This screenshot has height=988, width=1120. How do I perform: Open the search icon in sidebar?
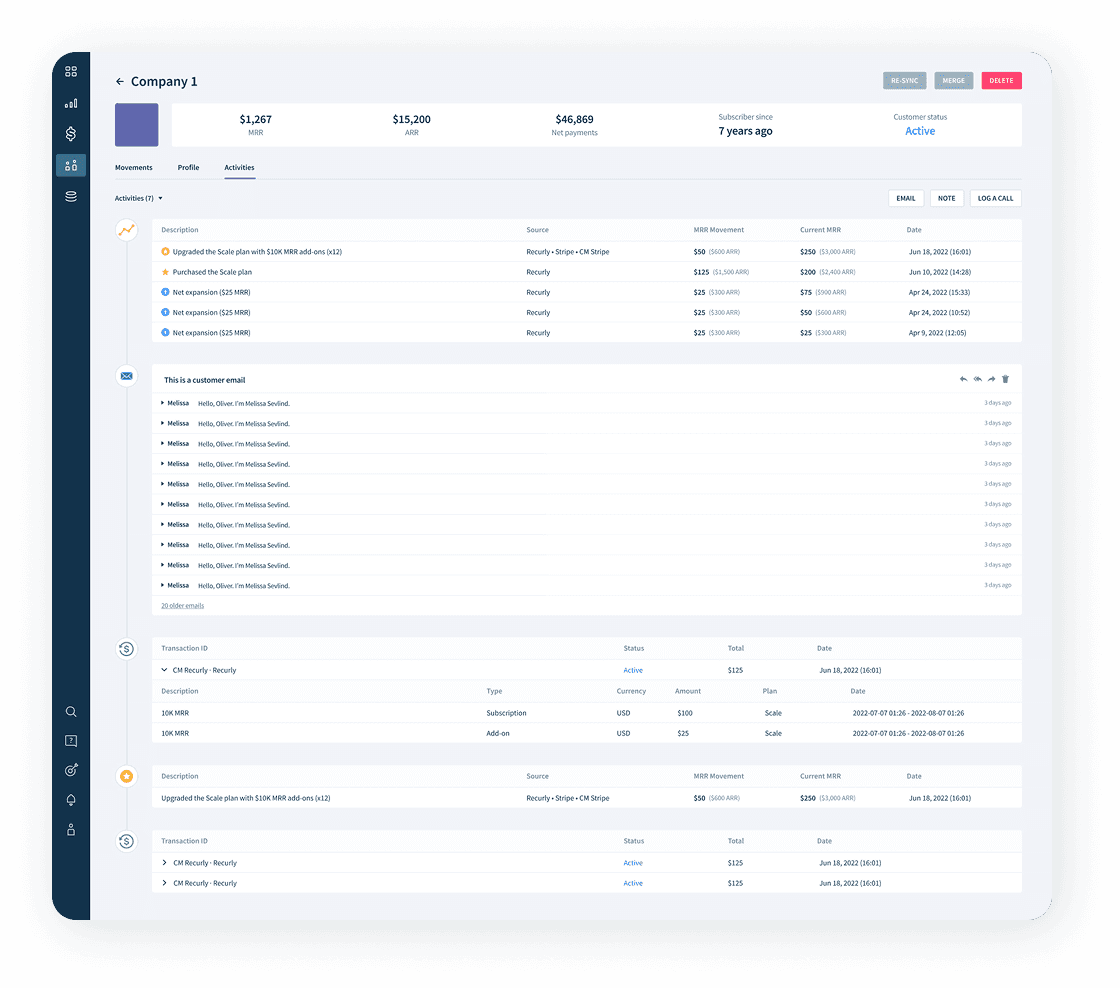click(x=71, y=712)
